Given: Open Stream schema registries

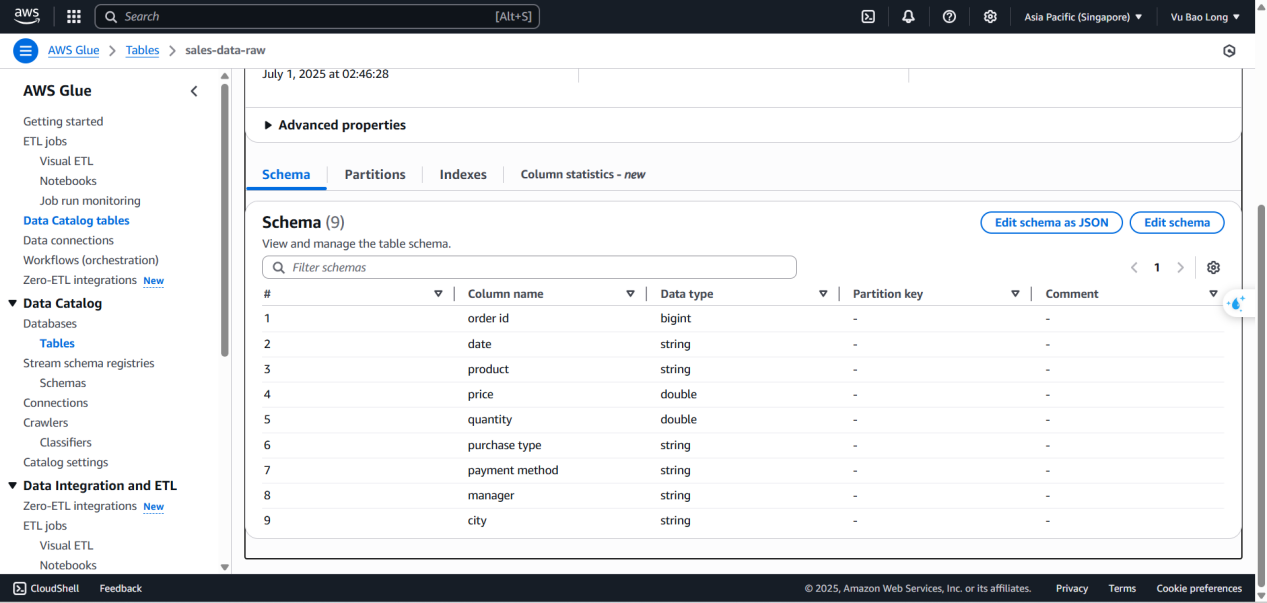Looking at the screenshot, I should tap(89, 363).
